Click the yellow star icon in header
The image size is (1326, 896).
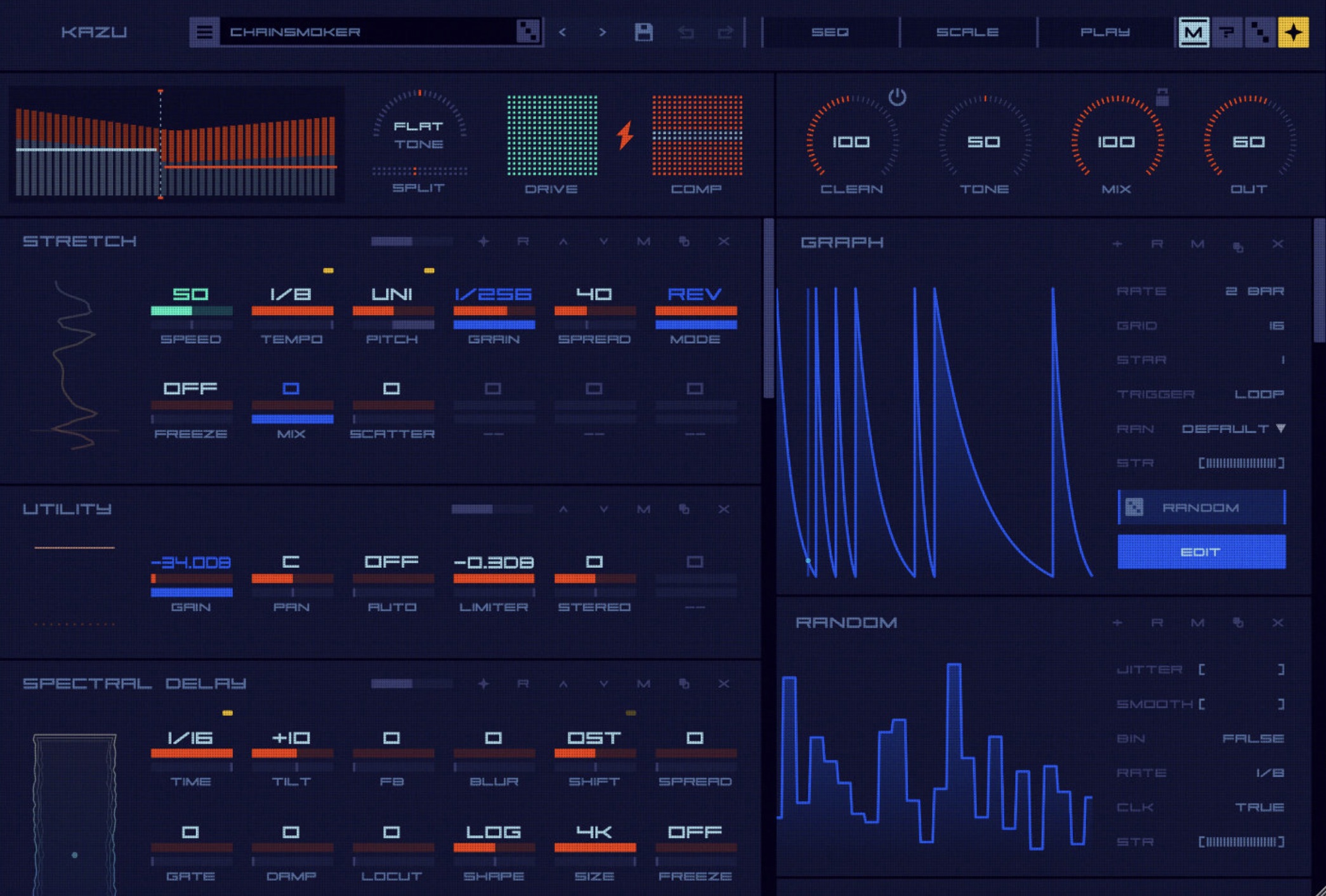pos(1294,32)
